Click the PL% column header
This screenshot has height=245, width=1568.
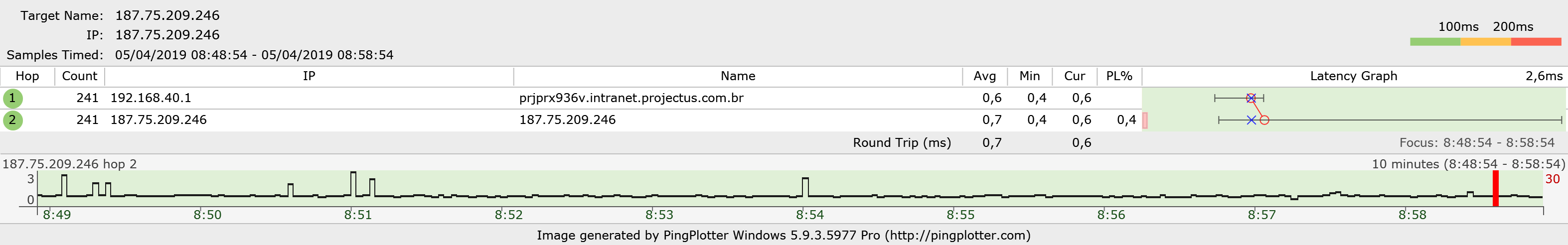1119,76
